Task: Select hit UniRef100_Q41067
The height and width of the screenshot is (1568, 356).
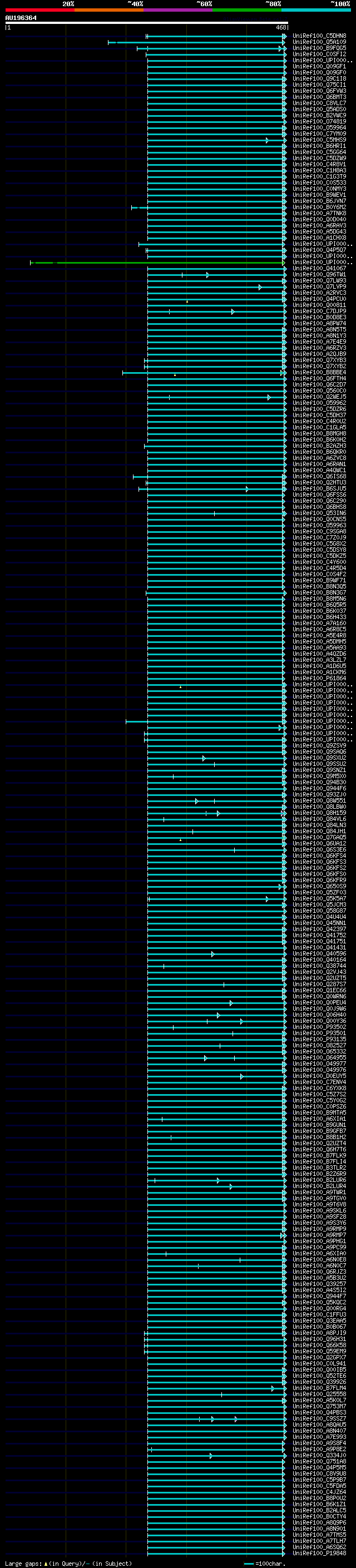Action: coord(319,269)
